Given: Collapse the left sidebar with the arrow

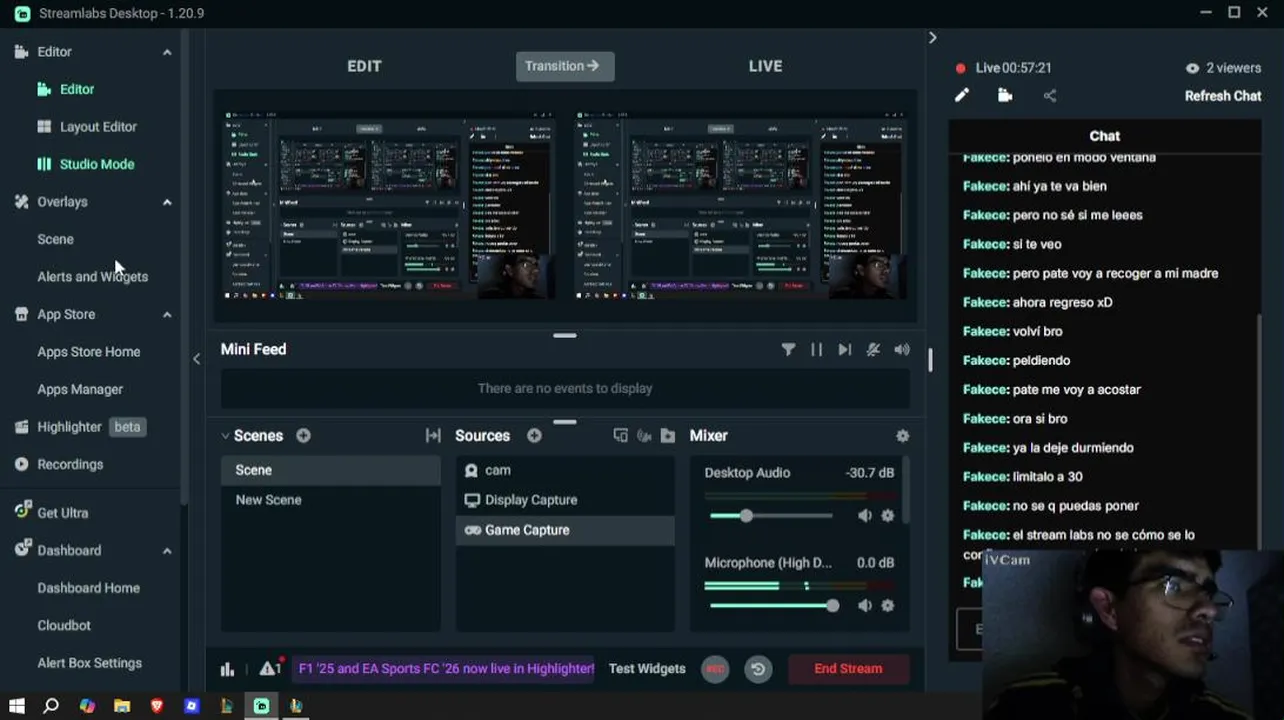Looking at the screenshot, I should click(196, 359).
